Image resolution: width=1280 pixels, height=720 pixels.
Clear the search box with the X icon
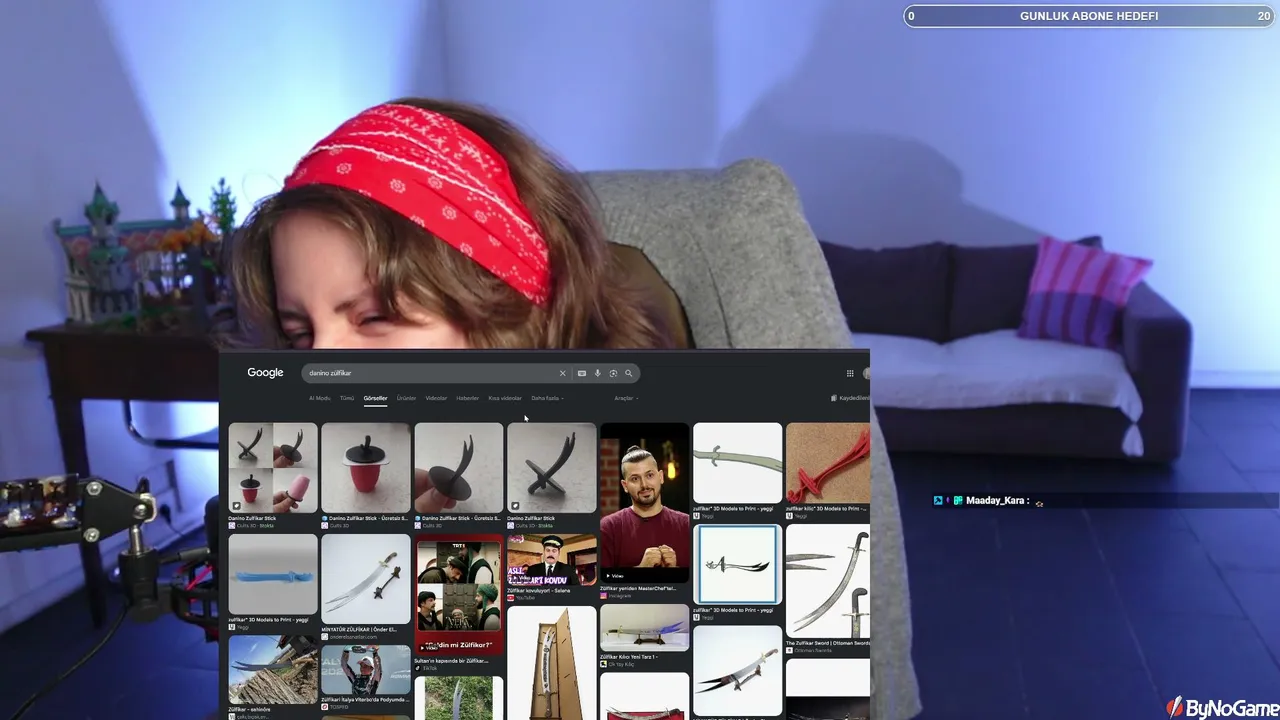[x=562, y=373]
